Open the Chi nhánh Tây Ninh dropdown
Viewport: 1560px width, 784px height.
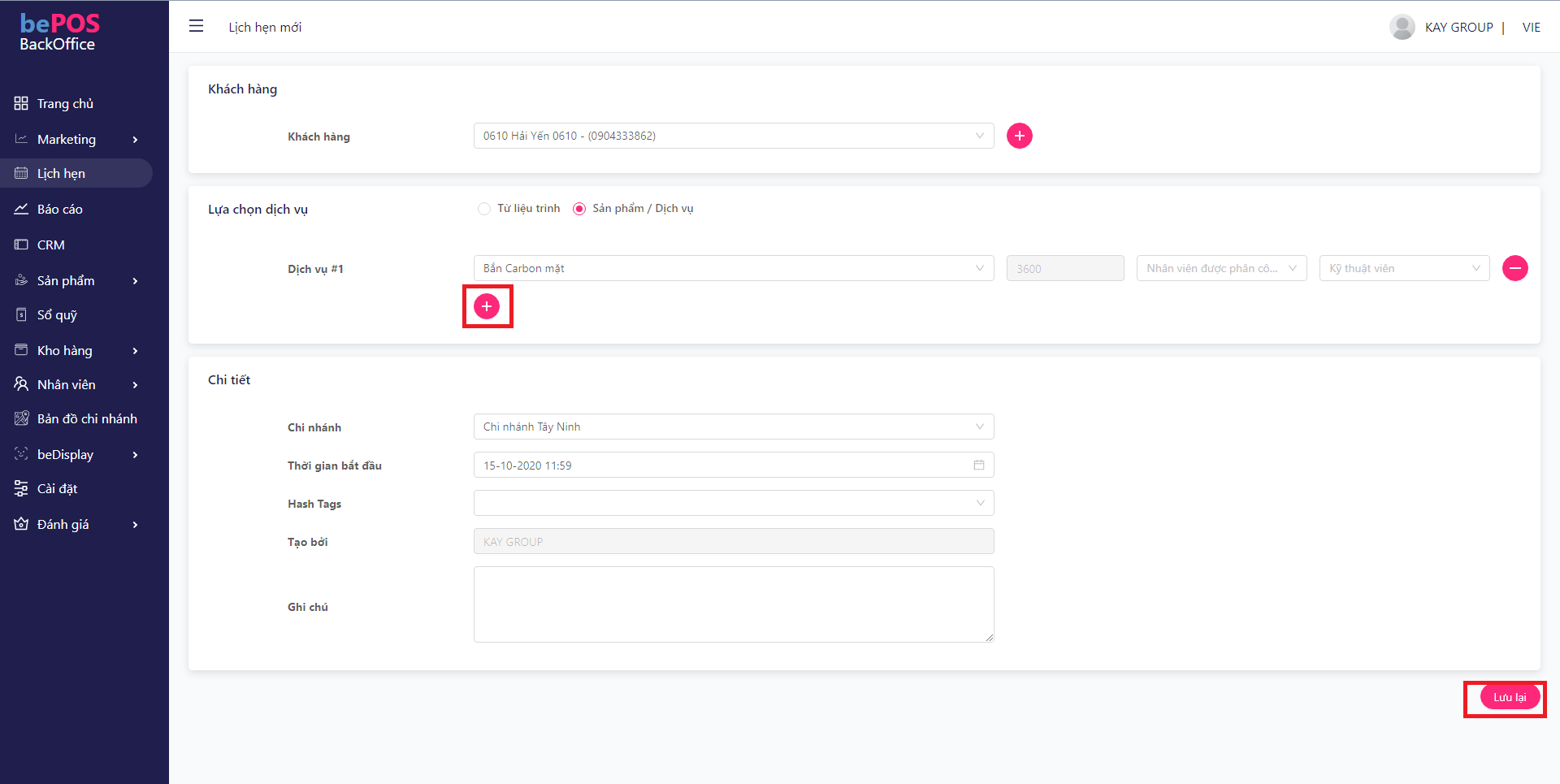click(x=733, y=427)
